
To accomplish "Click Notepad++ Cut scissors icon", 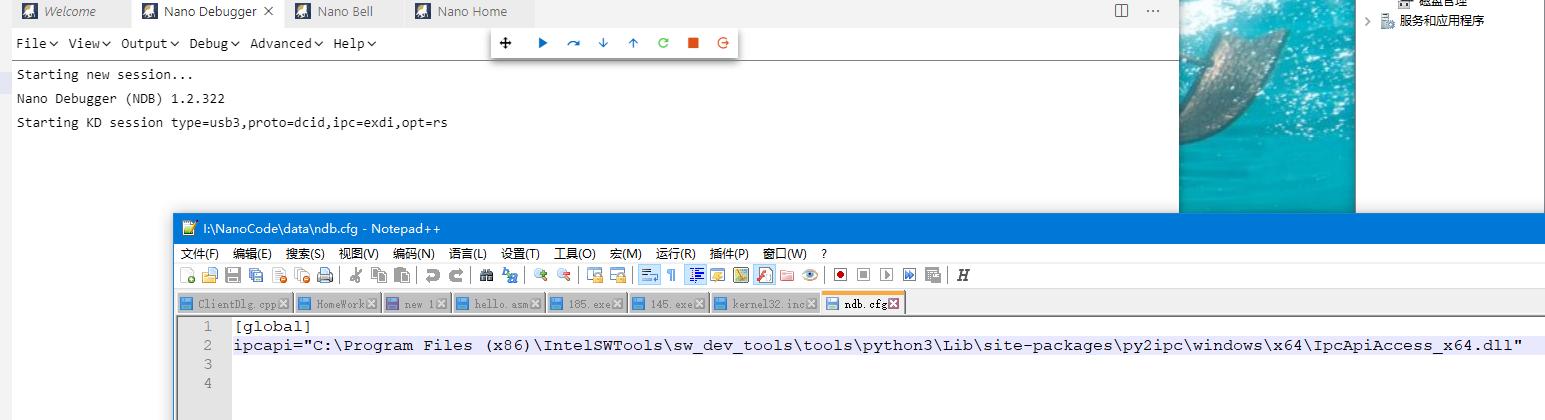I will [355, 275].
